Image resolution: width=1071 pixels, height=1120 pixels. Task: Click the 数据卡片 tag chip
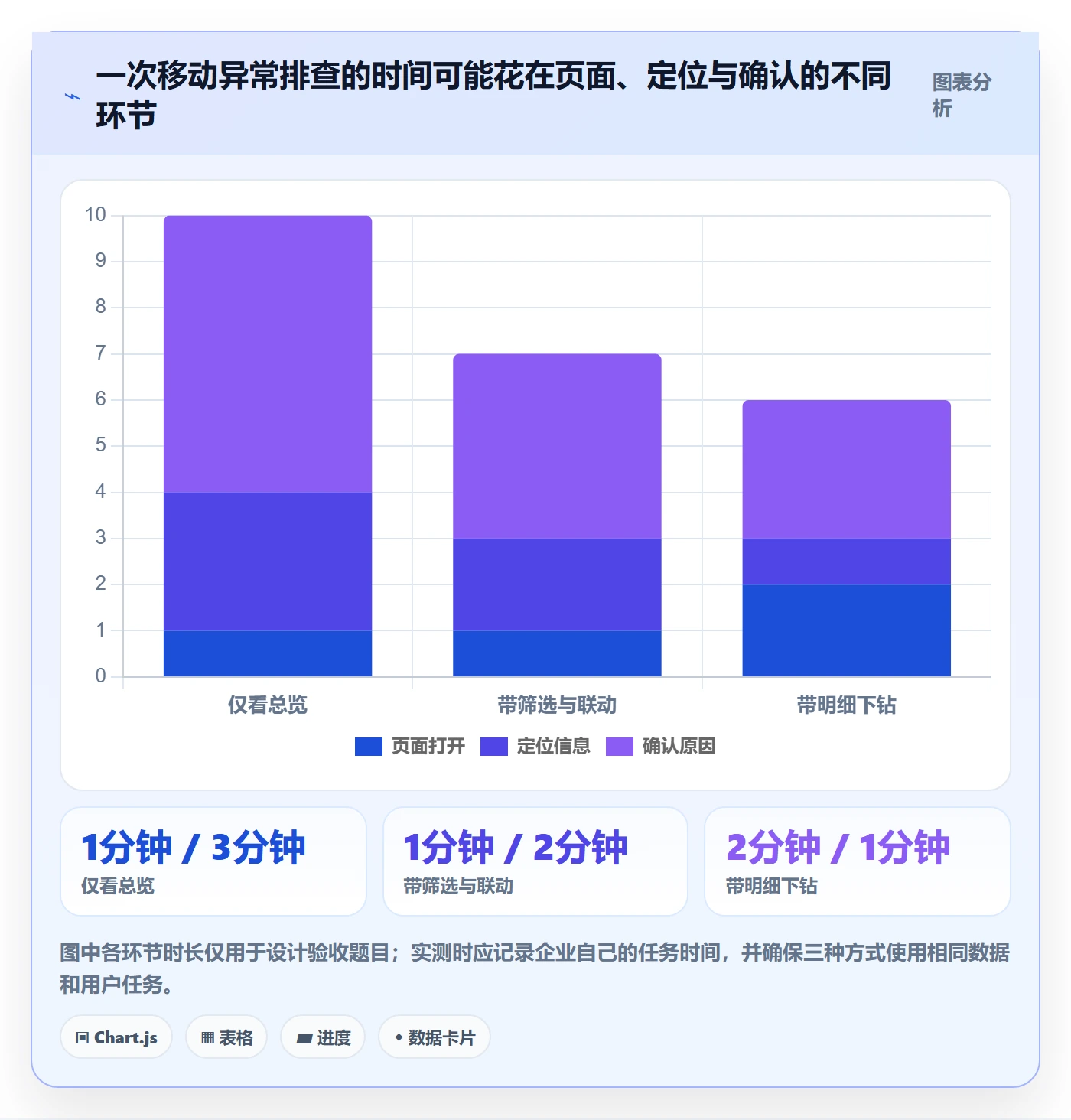435,1037
